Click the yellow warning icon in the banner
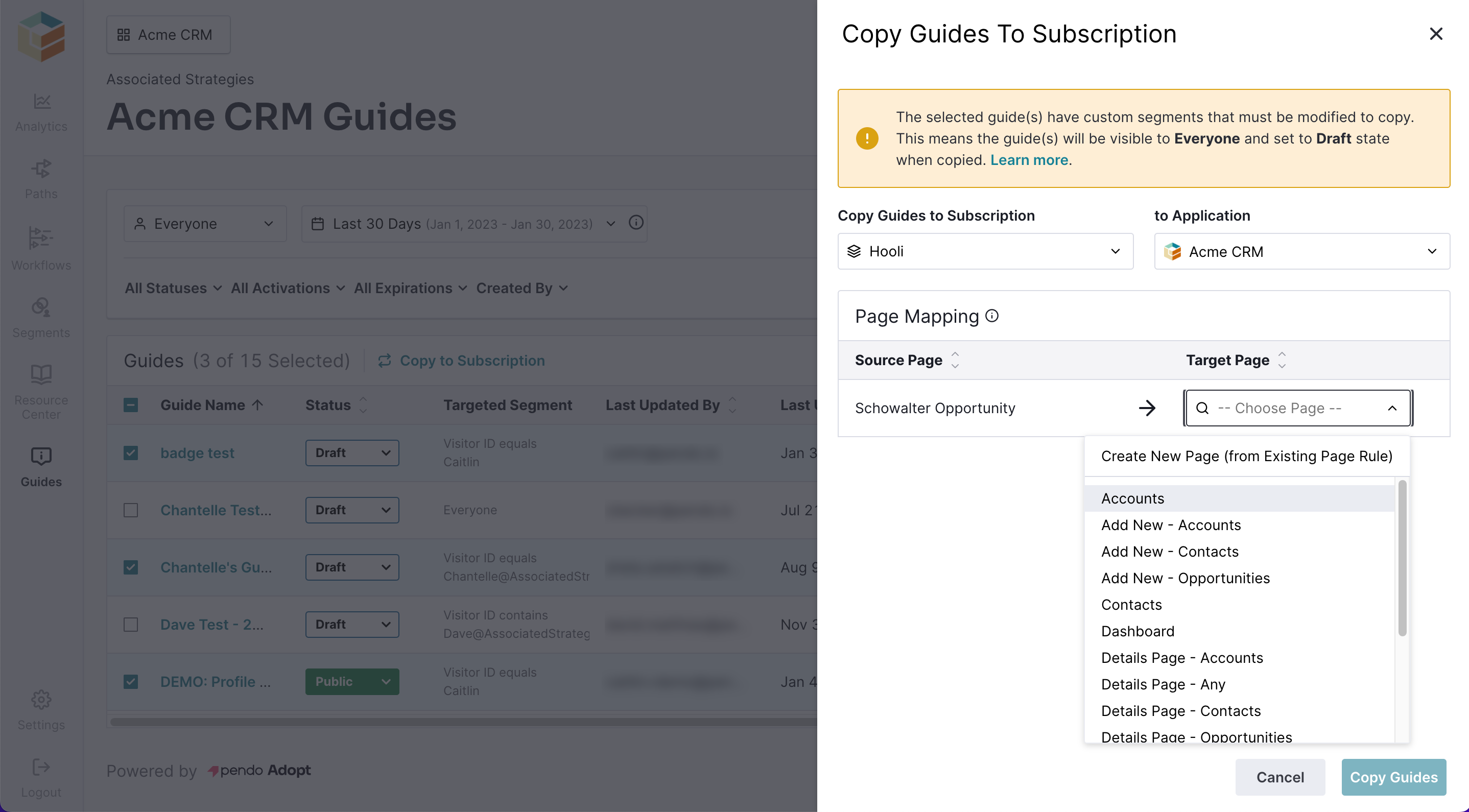The height and width of the screenshot is (812, 1469). click(x=867, y=138)
